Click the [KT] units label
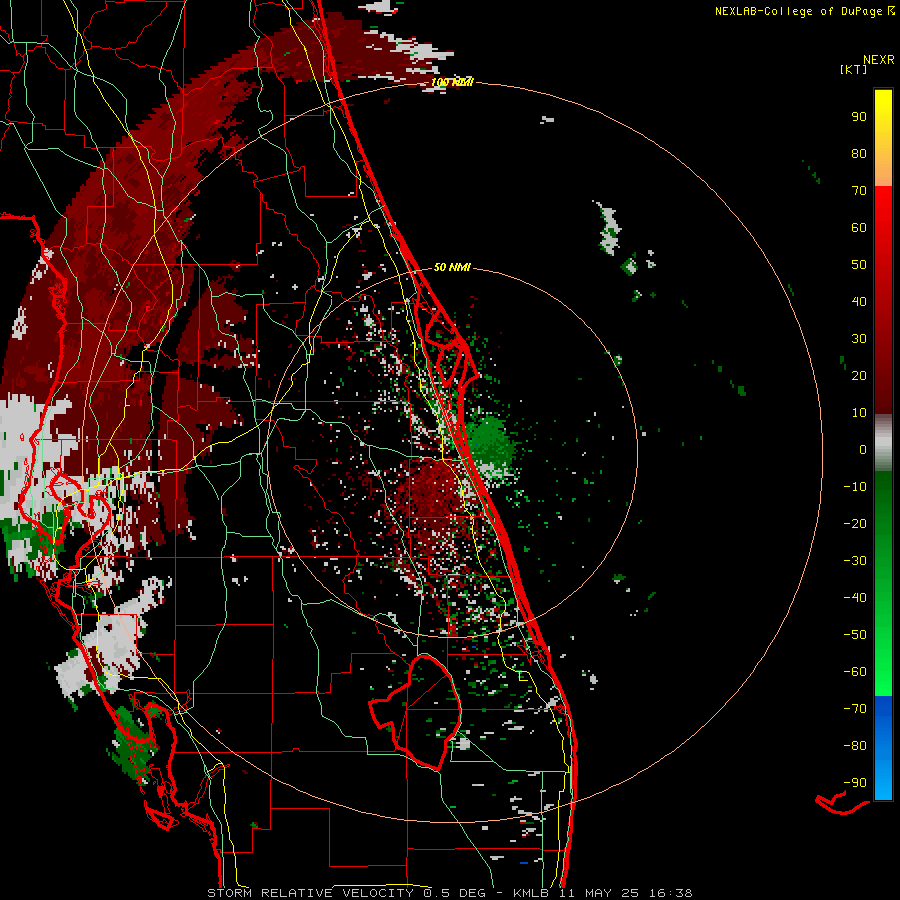 click(x=854, y=69)
